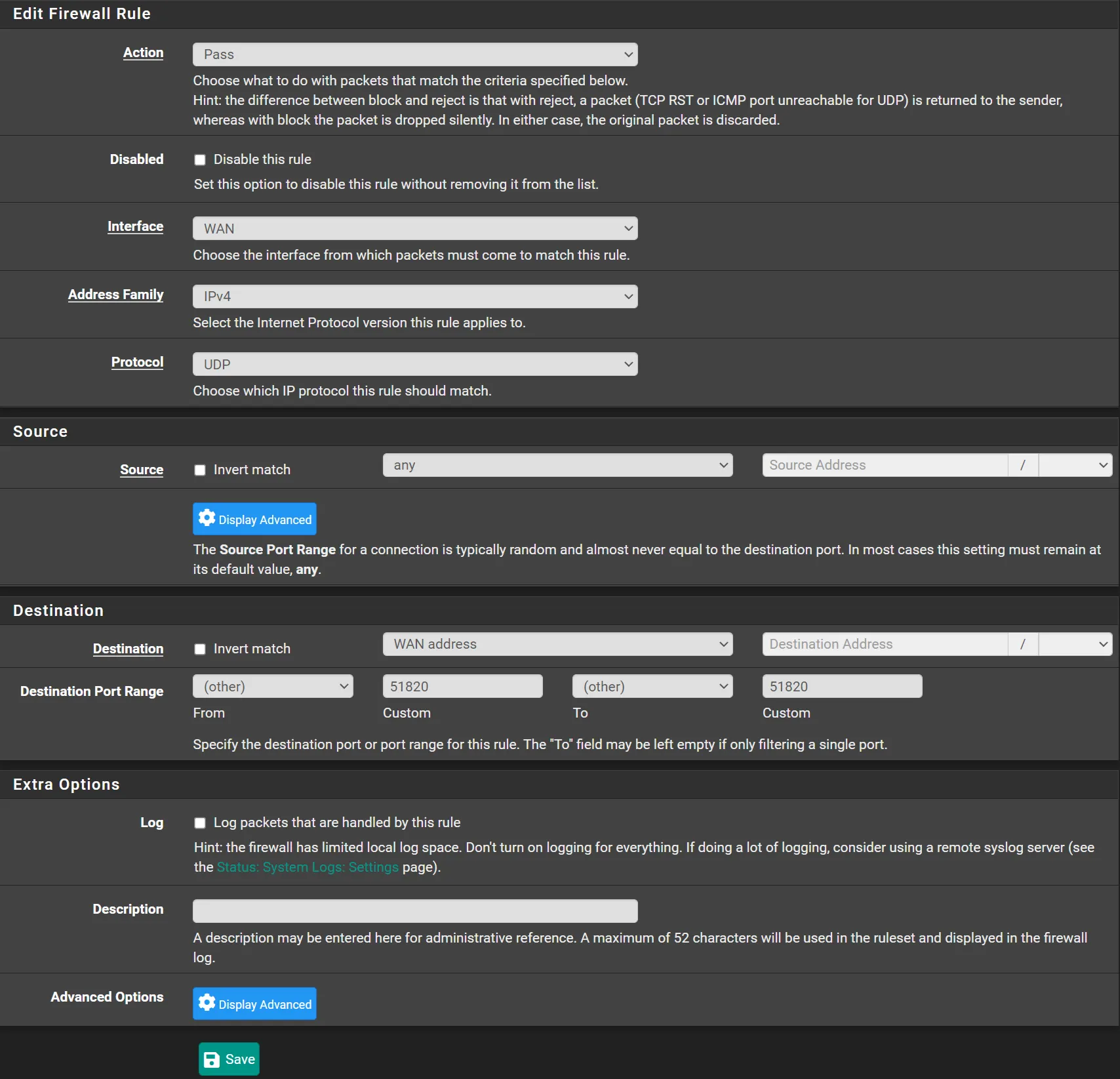Toggle Destination Invert match checkbox
1120x1079 pixels.
click(x=200, y=649)
